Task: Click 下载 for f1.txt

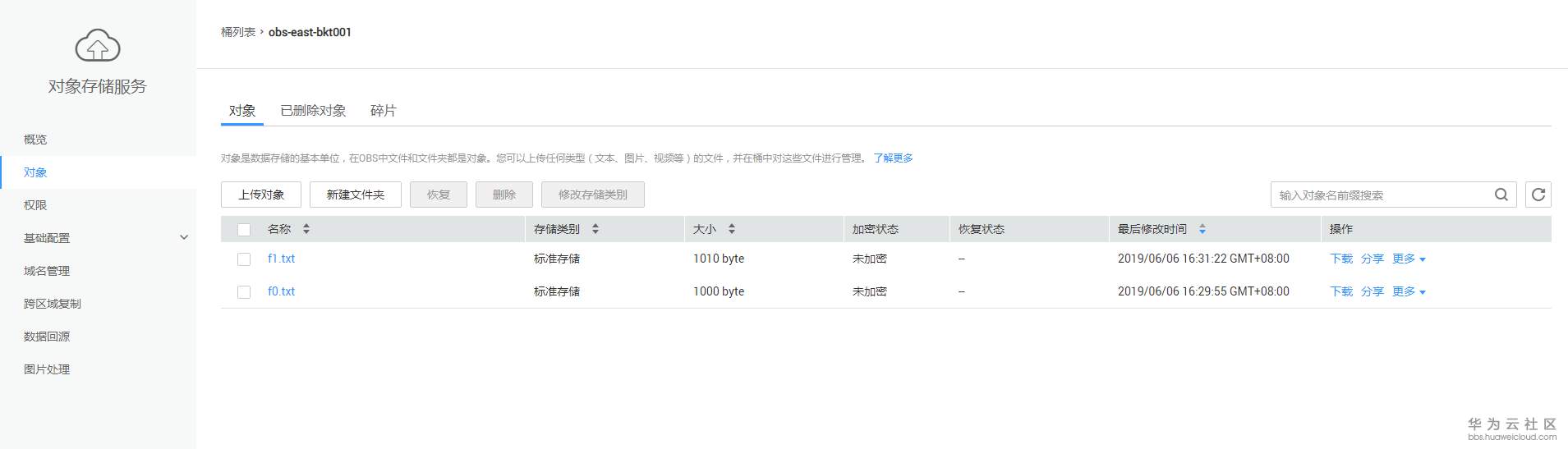Action: [x=1341, y=259]
